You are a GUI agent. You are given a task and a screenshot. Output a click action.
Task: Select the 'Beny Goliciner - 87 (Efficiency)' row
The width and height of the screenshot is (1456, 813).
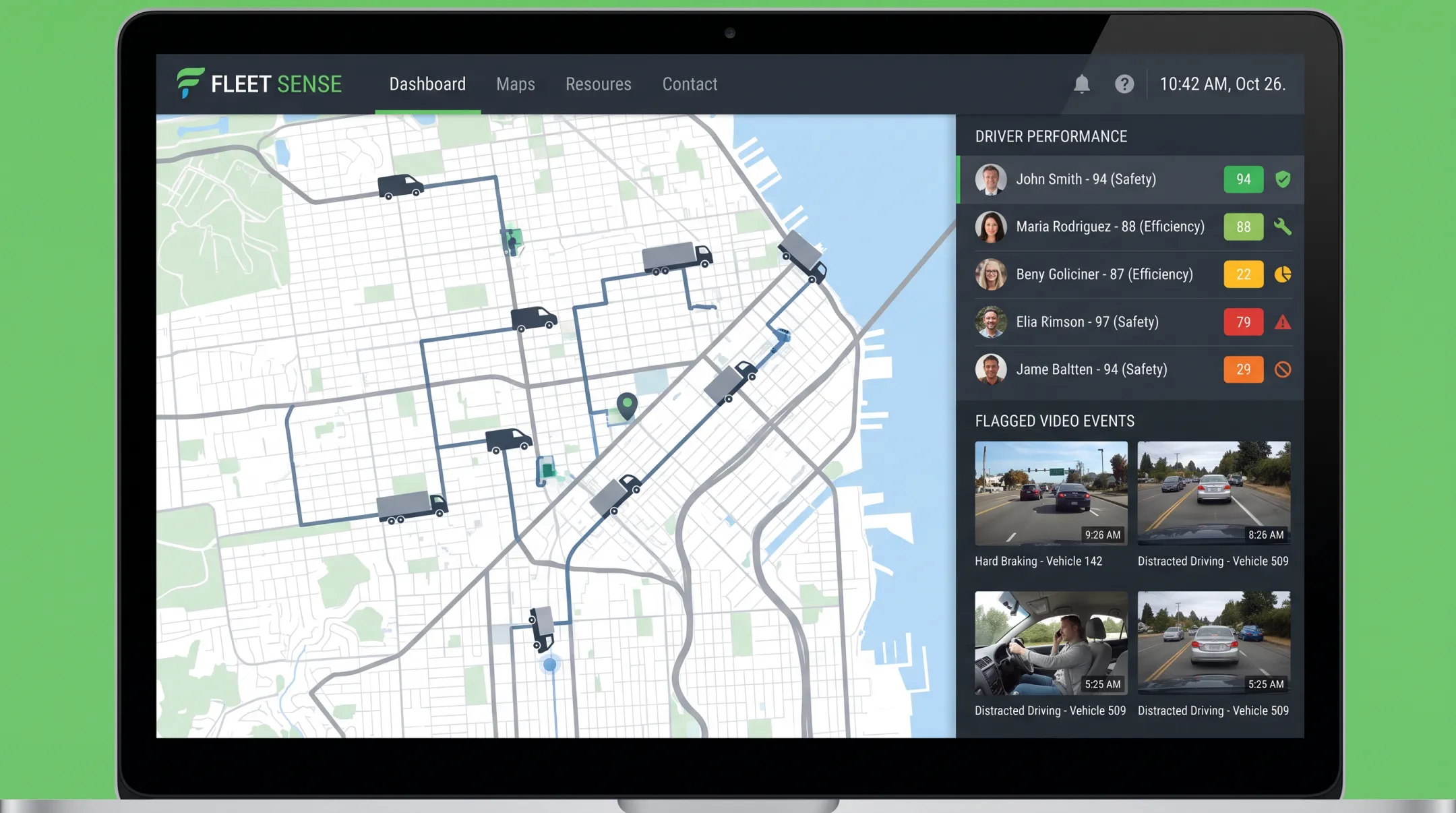(1130, 275)
